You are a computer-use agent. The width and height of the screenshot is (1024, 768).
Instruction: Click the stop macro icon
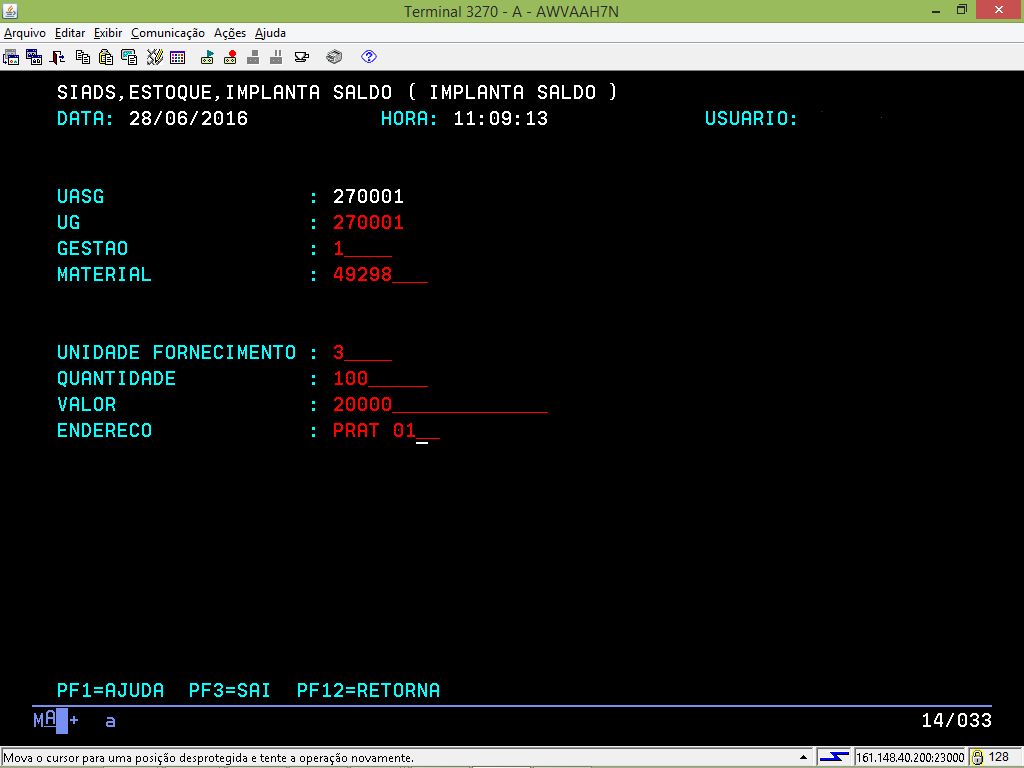[x=253, y=57]
